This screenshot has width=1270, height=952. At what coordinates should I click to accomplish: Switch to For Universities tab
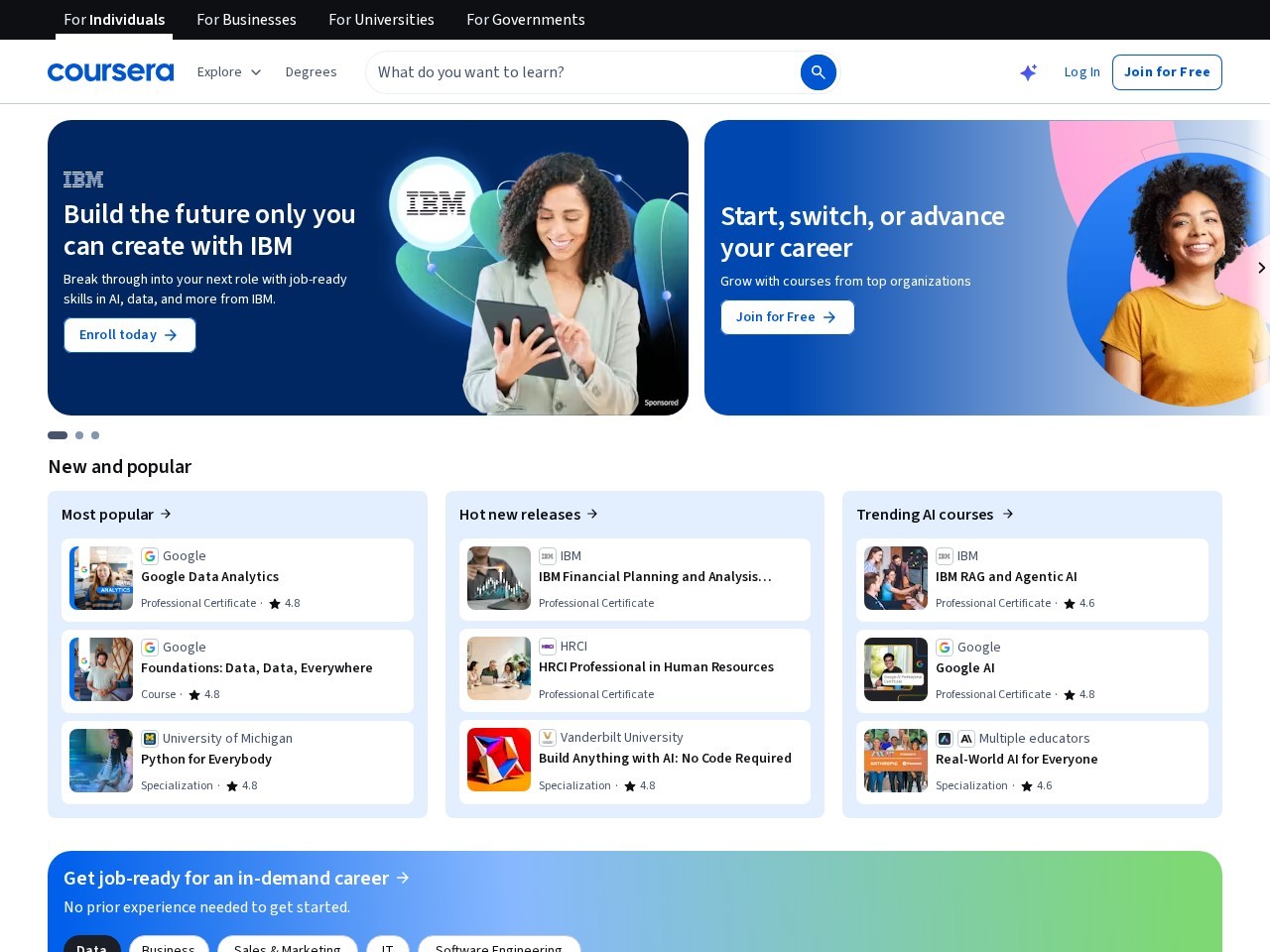381,20
